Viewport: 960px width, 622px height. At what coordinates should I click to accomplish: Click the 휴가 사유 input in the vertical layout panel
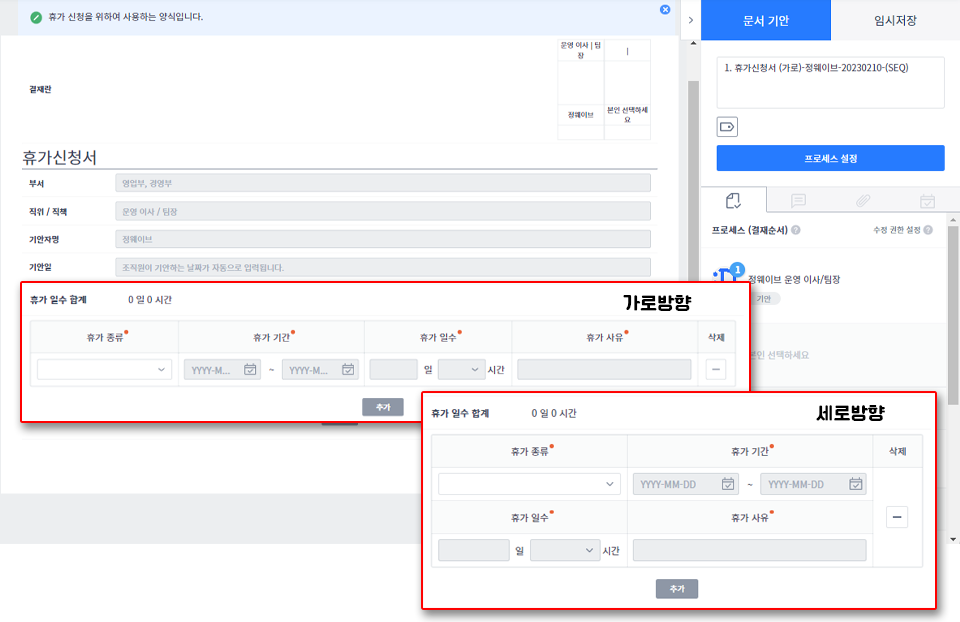click(x=749, y=550)
